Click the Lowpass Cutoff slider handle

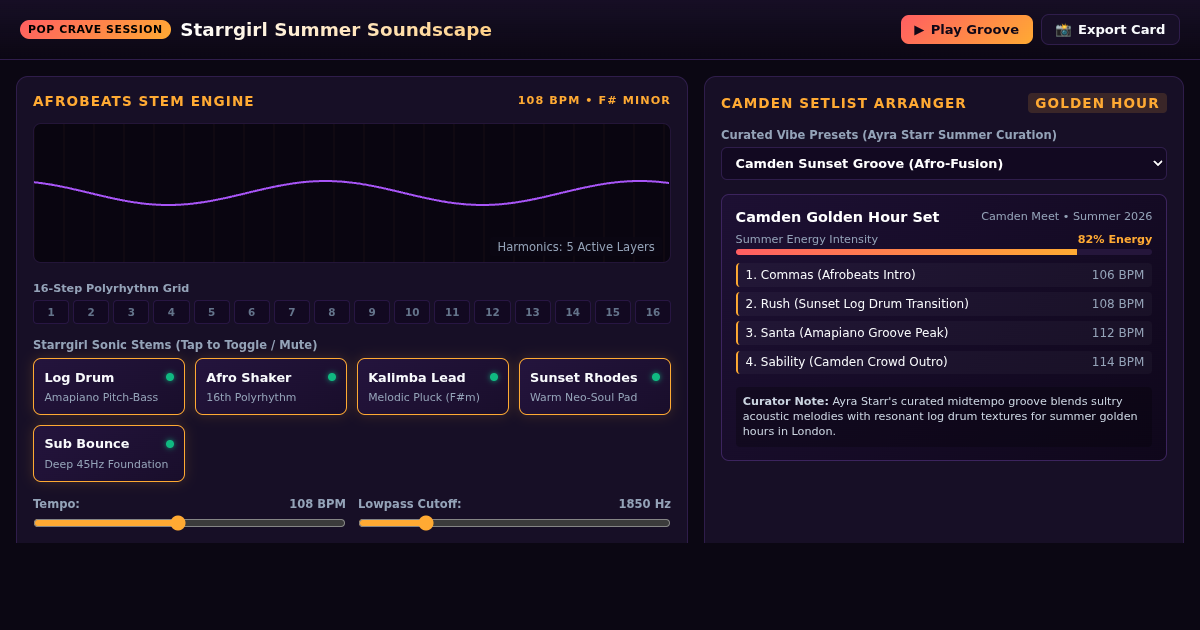coord(426,523)
